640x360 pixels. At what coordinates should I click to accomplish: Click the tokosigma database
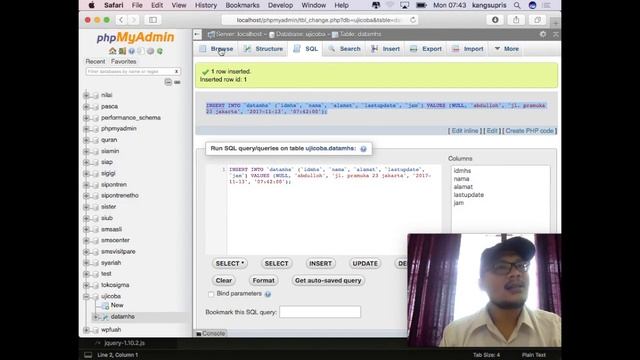[115, 285]
